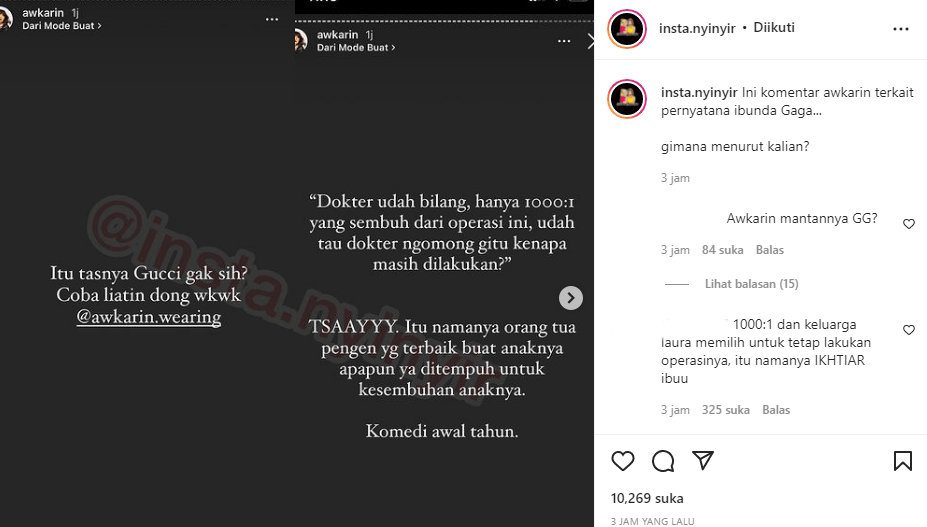Like the post with heart icon
The width and height of the screenshot is (927, 527).
point(623,461)
